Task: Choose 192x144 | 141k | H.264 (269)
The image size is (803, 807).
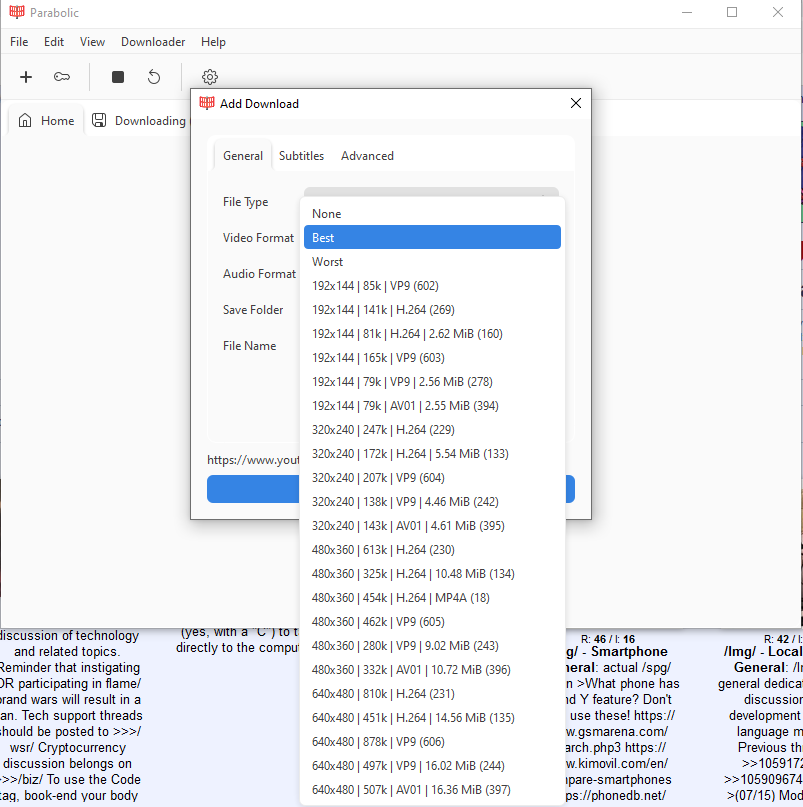Action: click(x=432, y=309)
